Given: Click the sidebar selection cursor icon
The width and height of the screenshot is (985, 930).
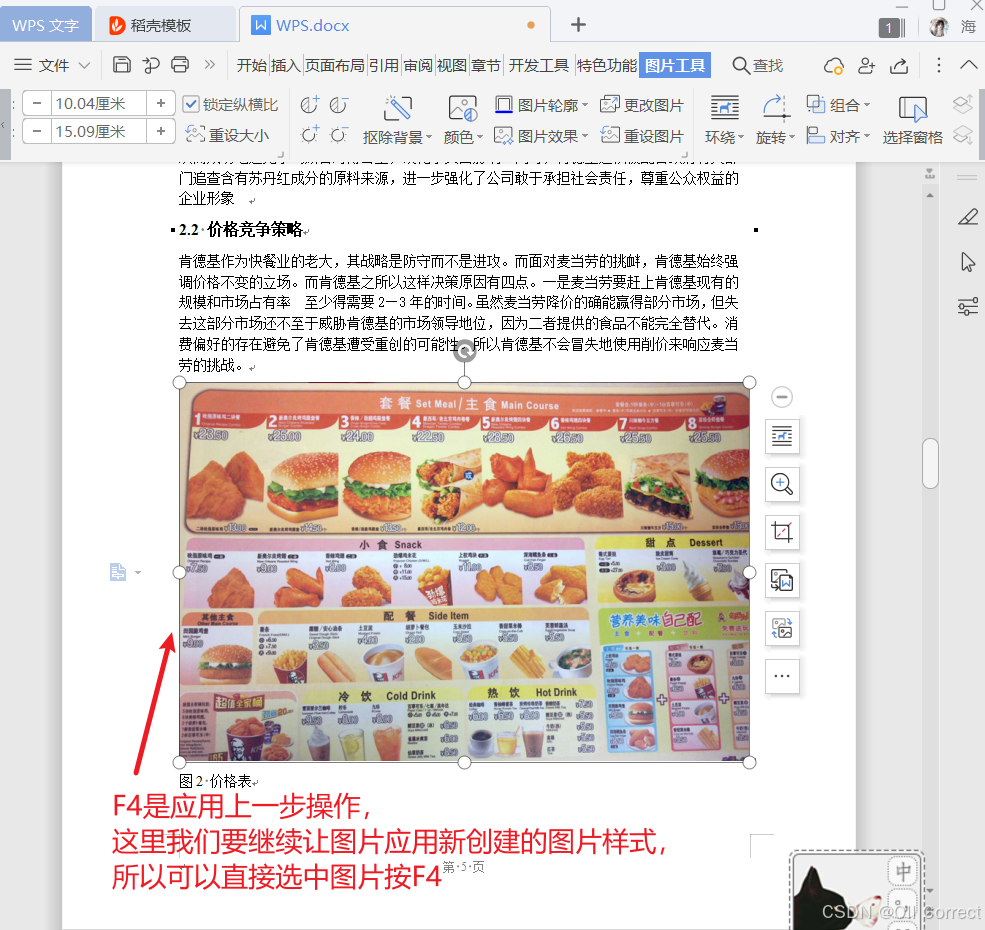Looking at the screenshot, I should (x=967, y=262).
